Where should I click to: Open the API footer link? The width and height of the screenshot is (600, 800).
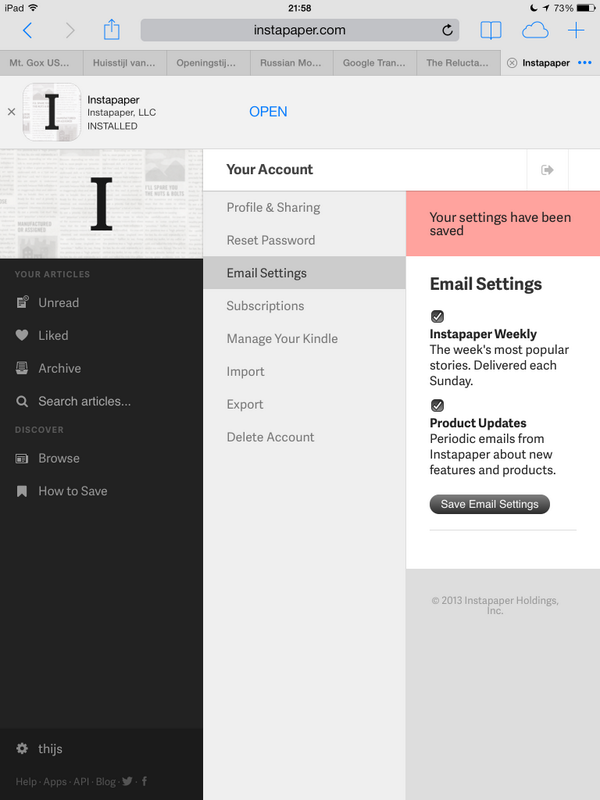click(x=81, y=782)
